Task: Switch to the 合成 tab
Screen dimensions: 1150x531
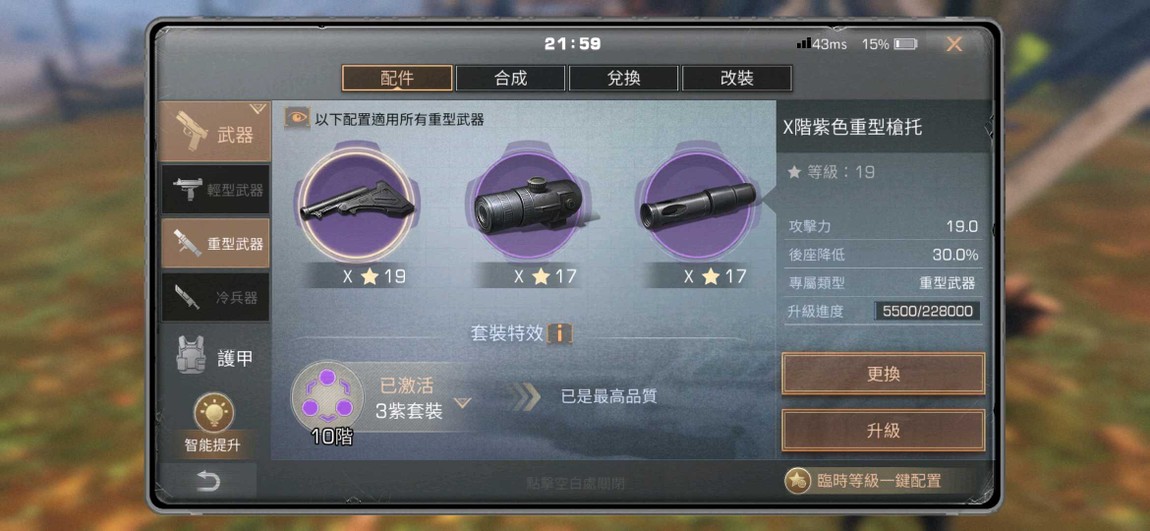Action: pyautogui.click(x=510, y=78)
